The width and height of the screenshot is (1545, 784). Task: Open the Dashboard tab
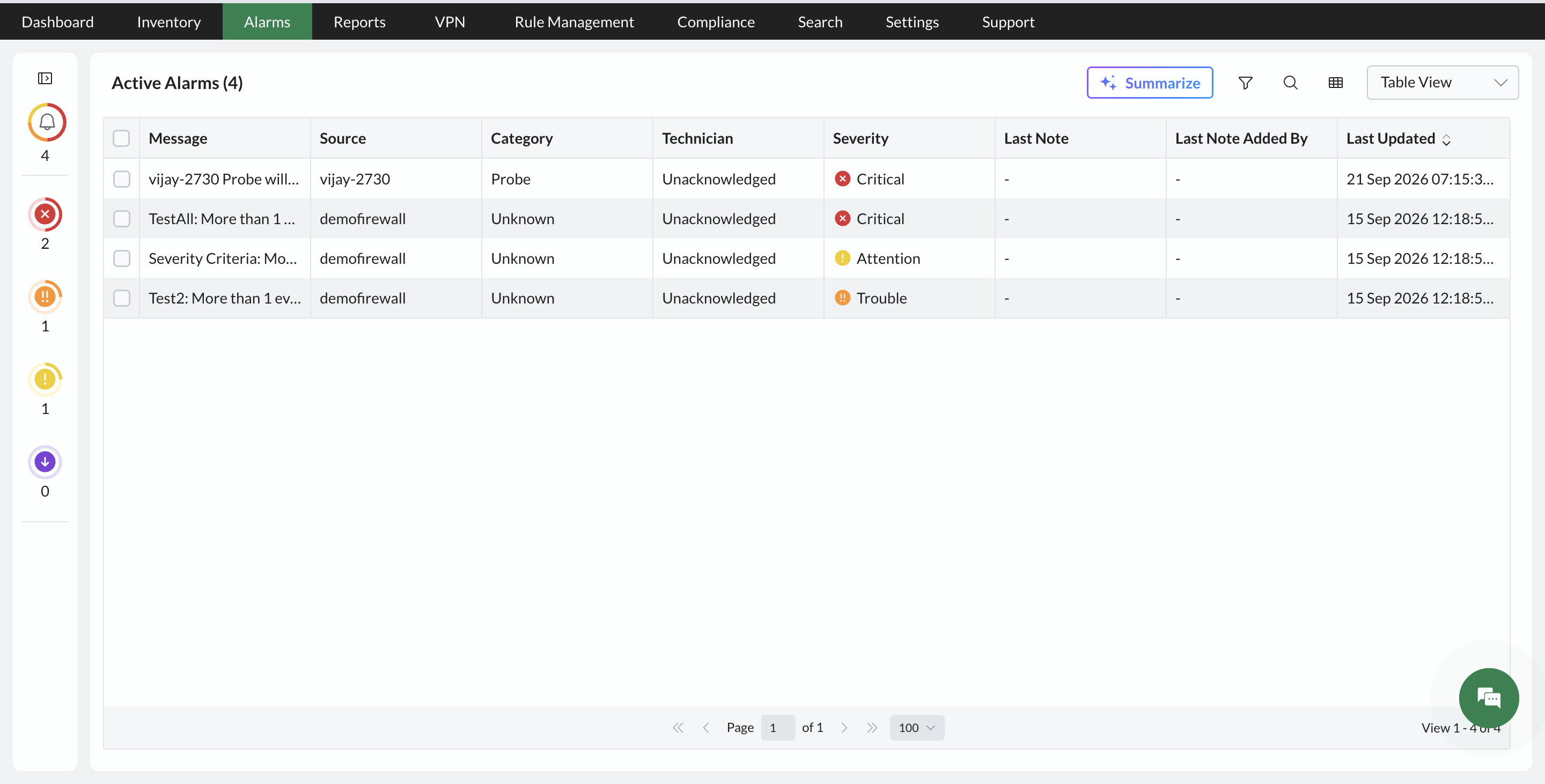[57, 21]
